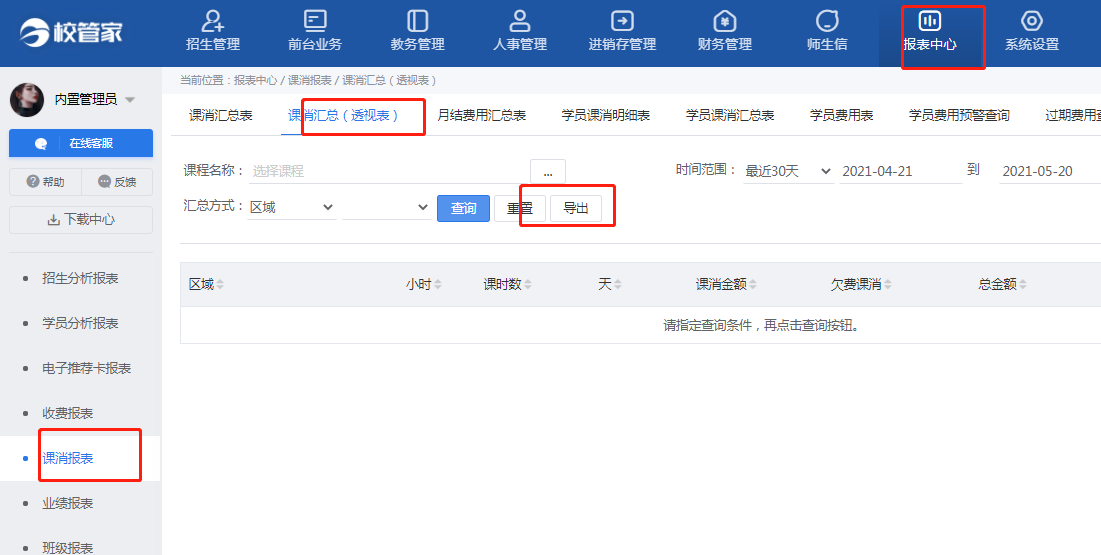Open 系统设置 top navigation module
This screenshot has height=555, width=1101.
click(x=1031, y=32)
